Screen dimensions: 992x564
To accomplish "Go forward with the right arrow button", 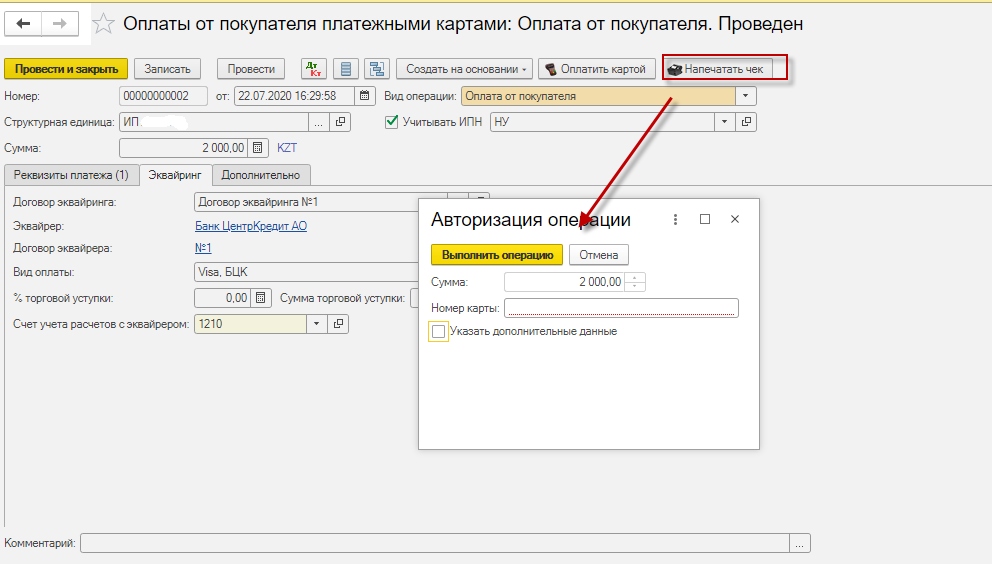I will 60,23.
